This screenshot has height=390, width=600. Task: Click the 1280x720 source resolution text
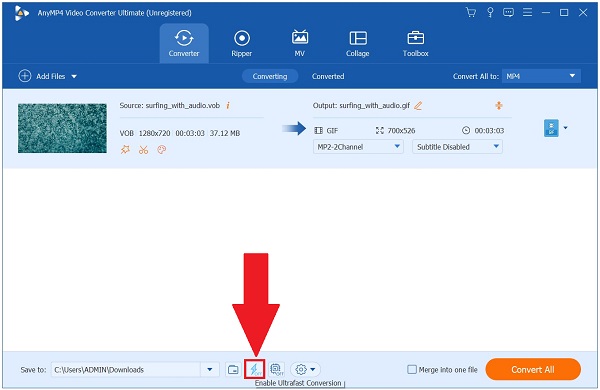[154, 133]
